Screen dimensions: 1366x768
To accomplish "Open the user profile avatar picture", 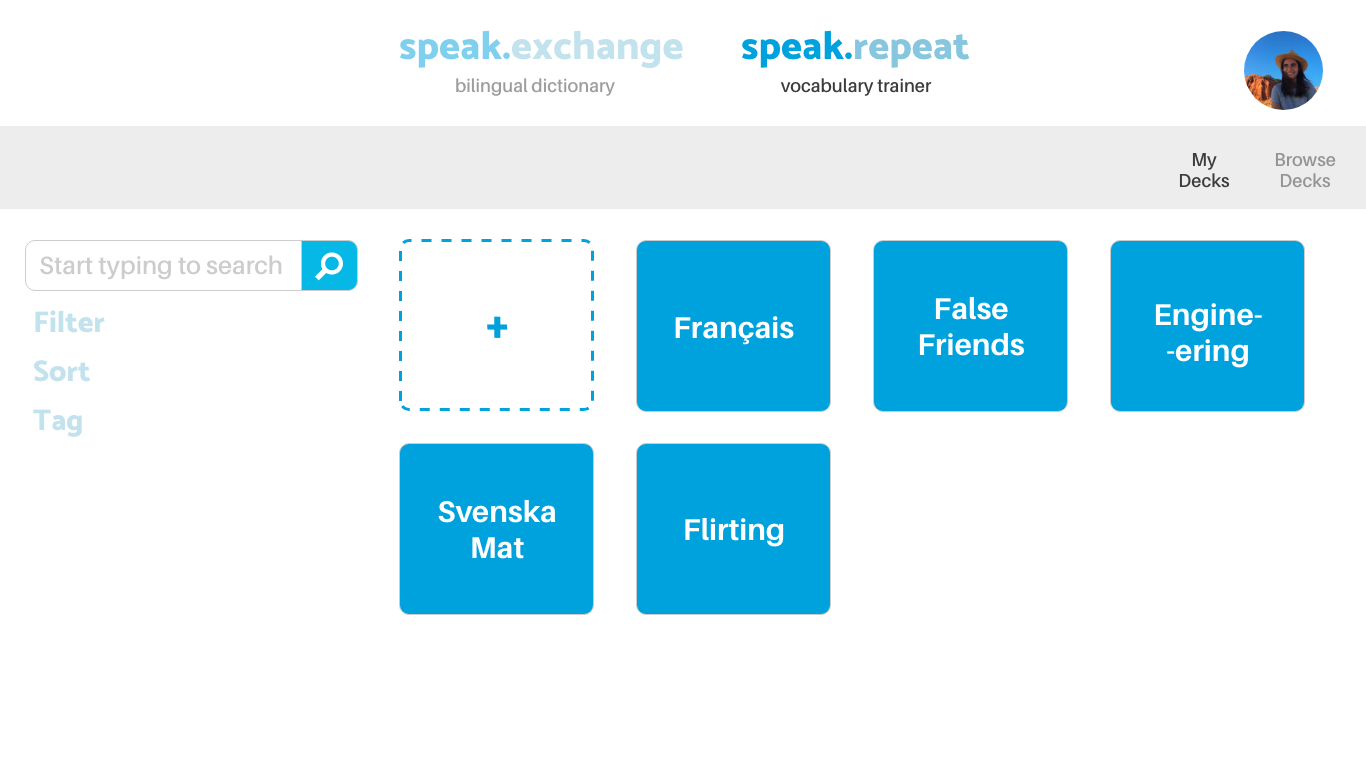I will tap(1283, 70).
